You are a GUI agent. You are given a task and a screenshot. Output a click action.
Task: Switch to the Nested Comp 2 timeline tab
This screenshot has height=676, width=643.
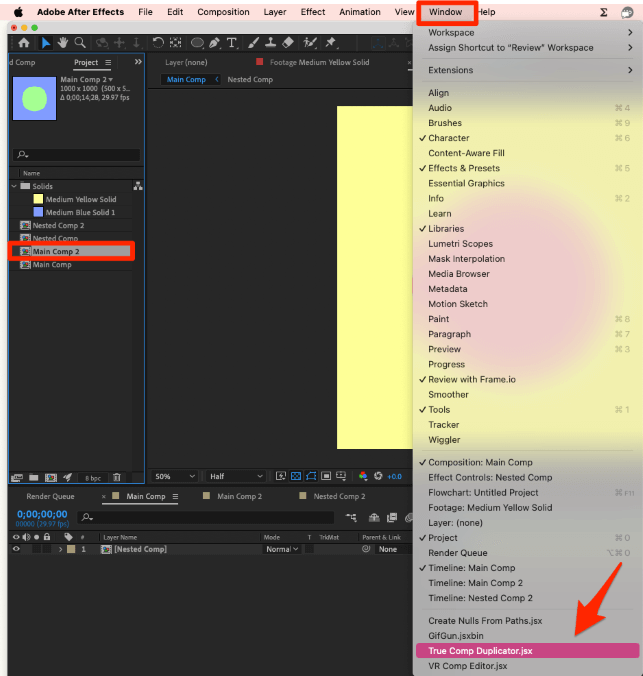(339, 496)
